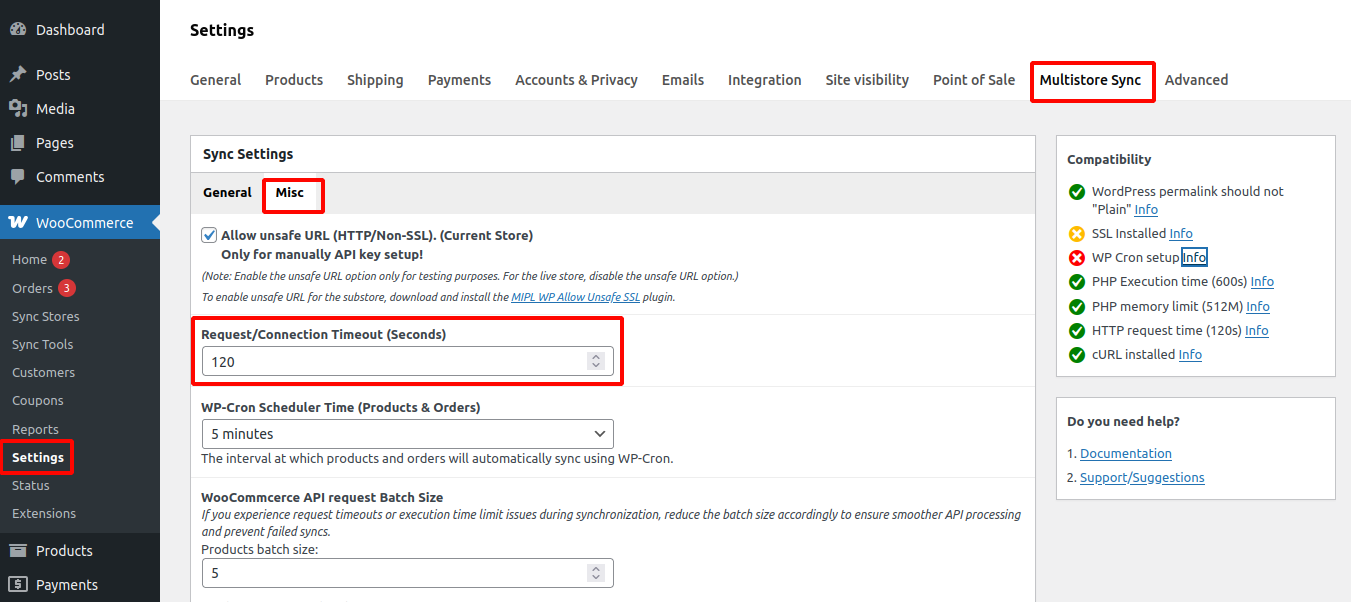Click Request Timeout stepper arrows
1351x602 pixels.
[x=596, y=361]
